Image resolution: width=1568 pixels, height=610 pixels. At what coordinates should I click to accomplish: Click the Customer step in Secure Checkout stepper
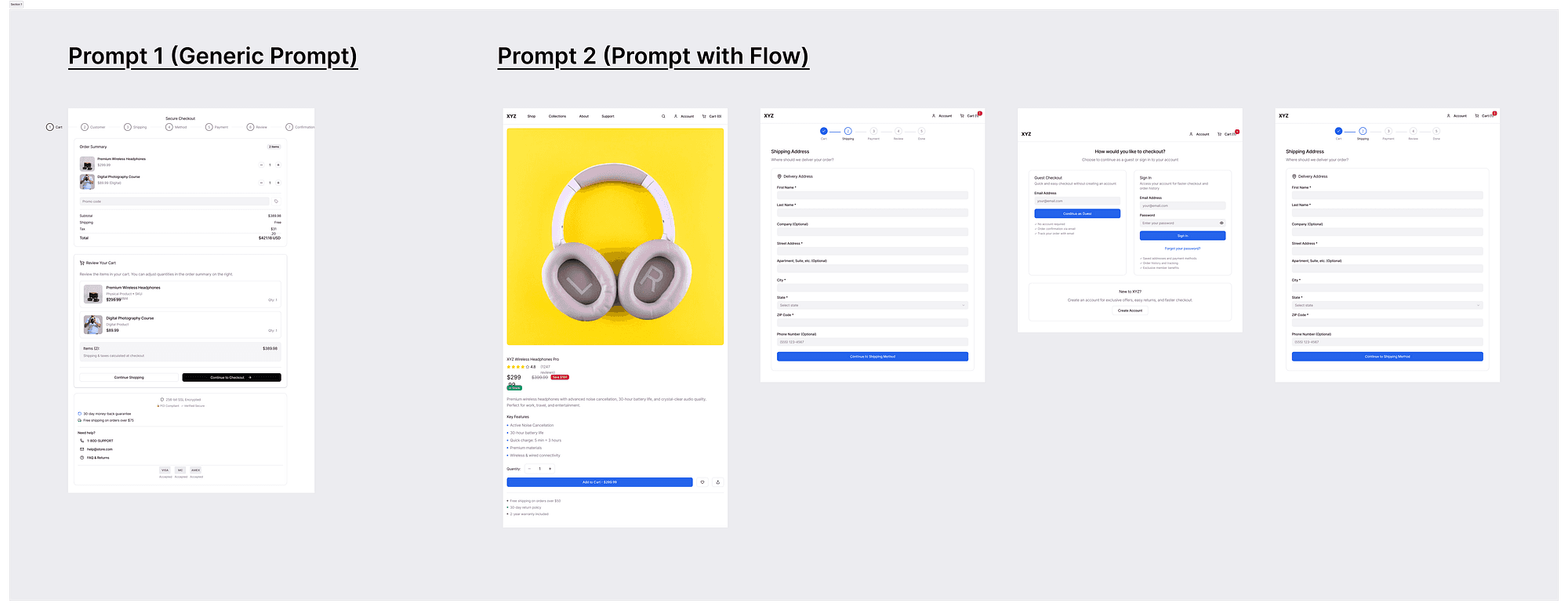[x=93, y=127]
